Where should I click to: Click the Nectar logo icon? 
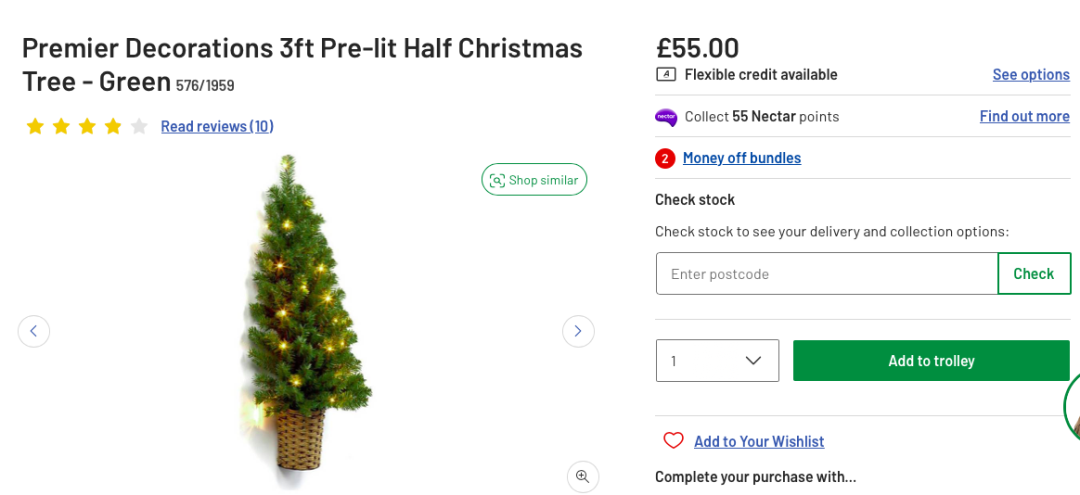click(666, 117)
